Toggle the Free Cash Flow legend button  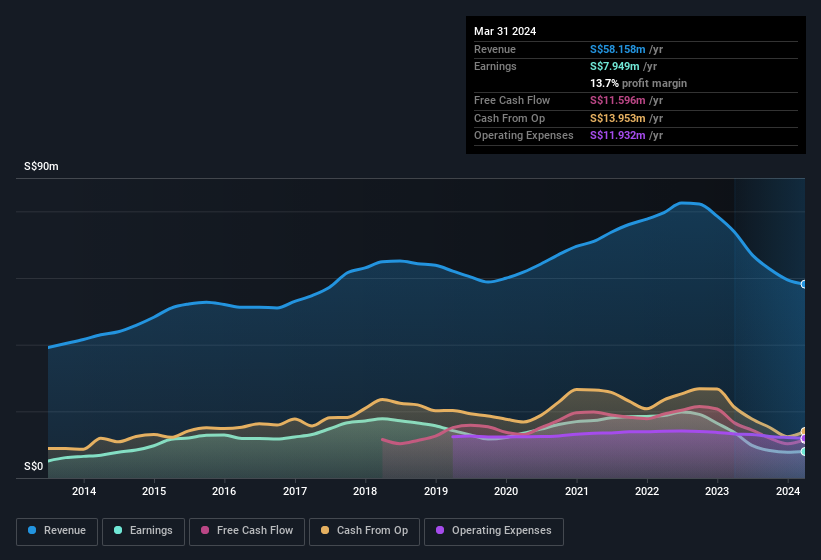[x=247, y=531]
